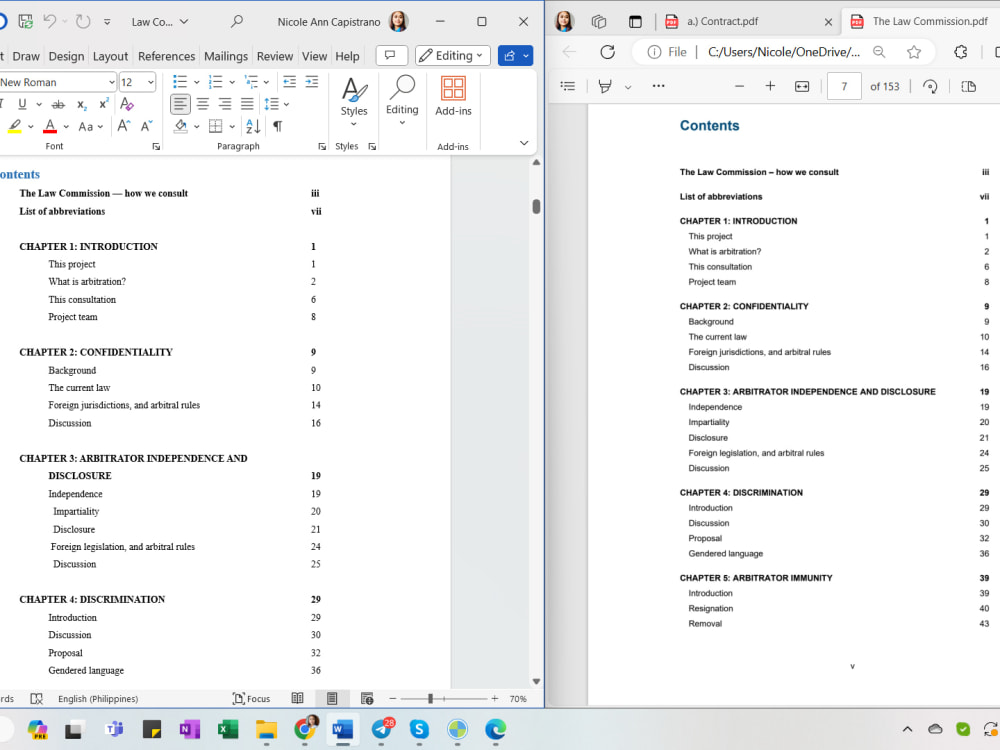
Task: Open the Comments button in Word ribbon
Action: [x=391, y=55]
